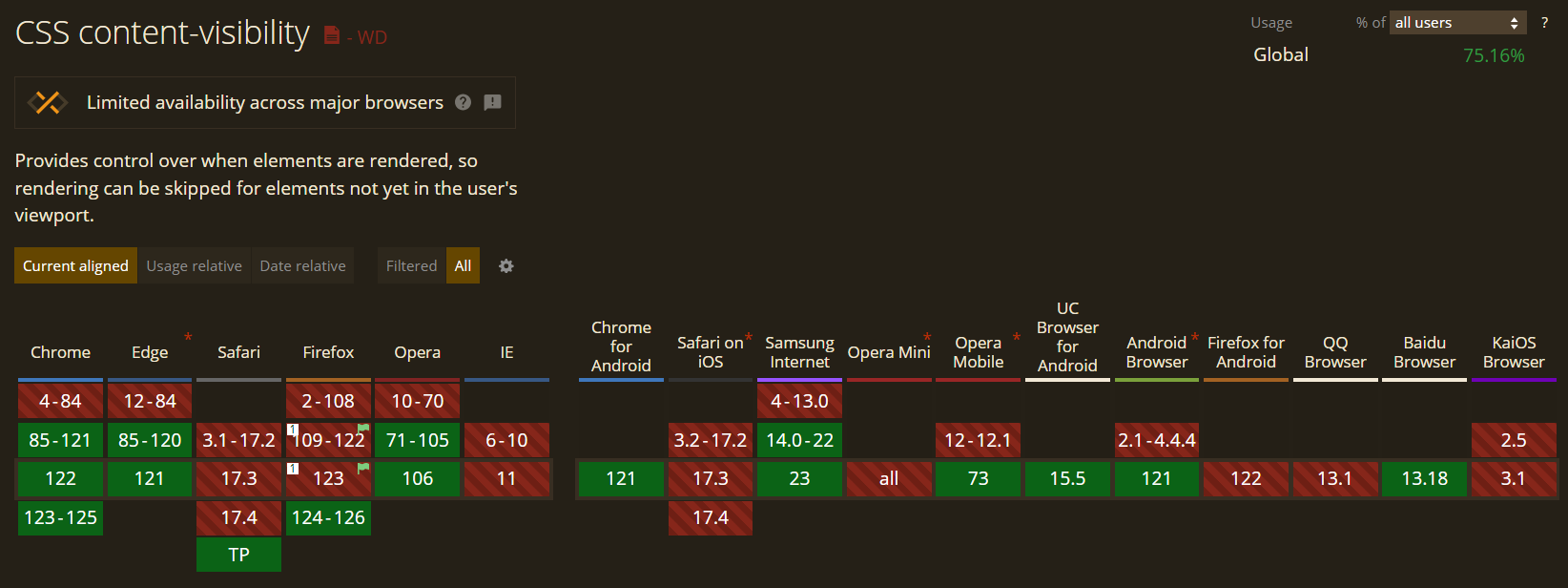The image size is (1568, 588).
Task: Open the table settings gear
Action: coord(506,266)
